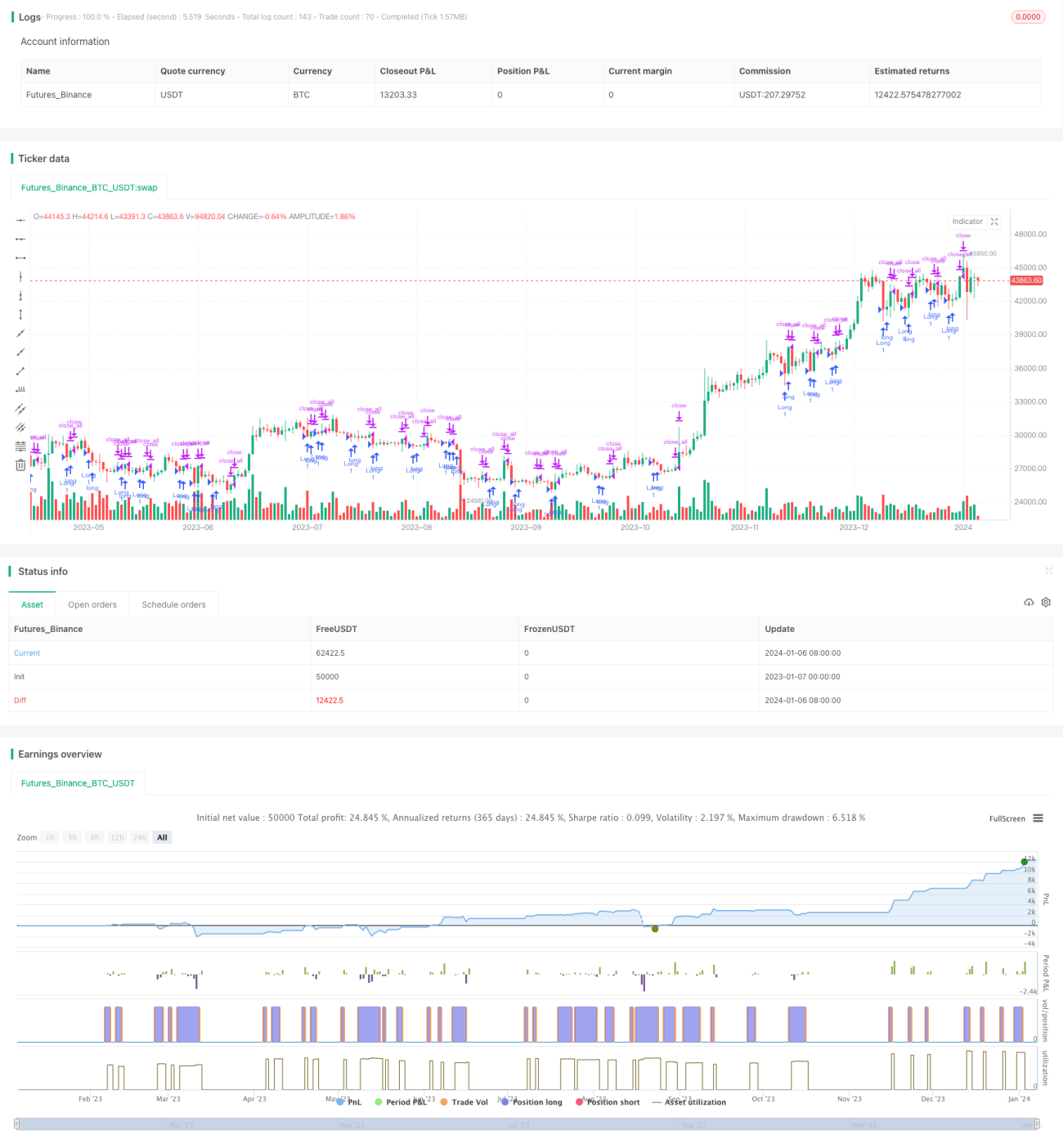The image size is (1063, 1148).
Task: Pick the Fibonacci horizontal lines tool
Action: [20, 446]
